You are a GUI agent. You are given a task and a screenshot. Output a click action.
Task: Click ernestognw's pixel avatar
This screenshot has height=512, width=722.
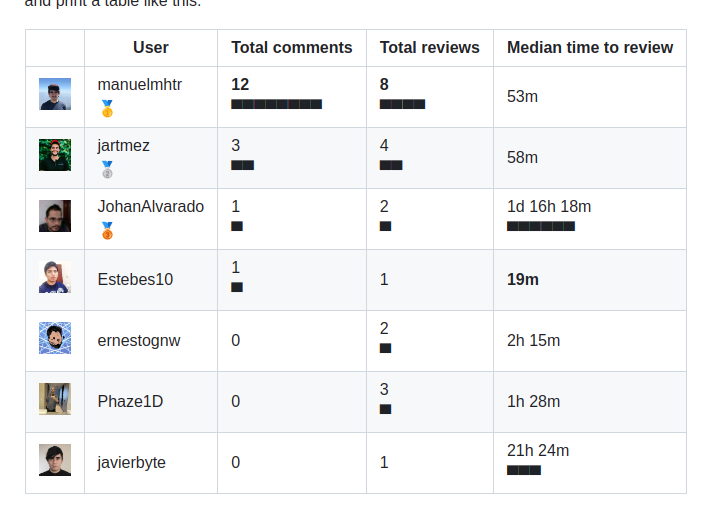click(x=55, y=338)
